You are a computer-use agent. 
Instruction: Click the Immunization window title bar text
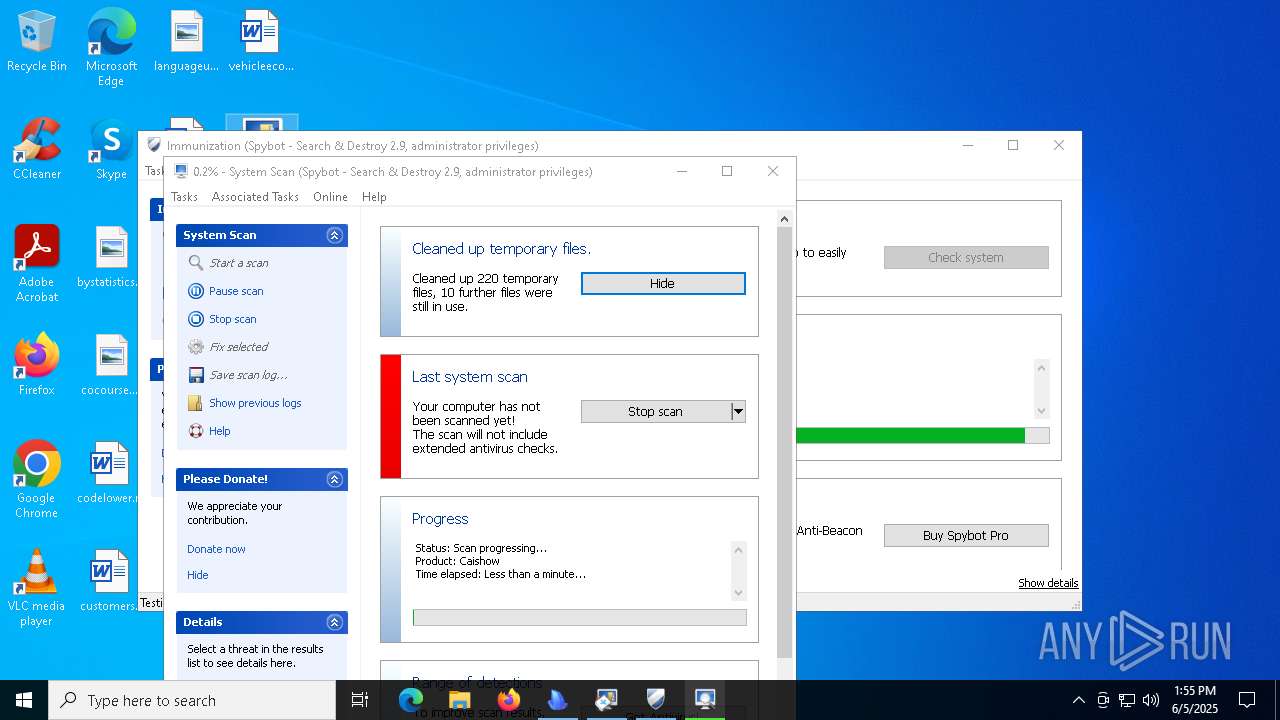pyautogui.click(x=353, y=146)
